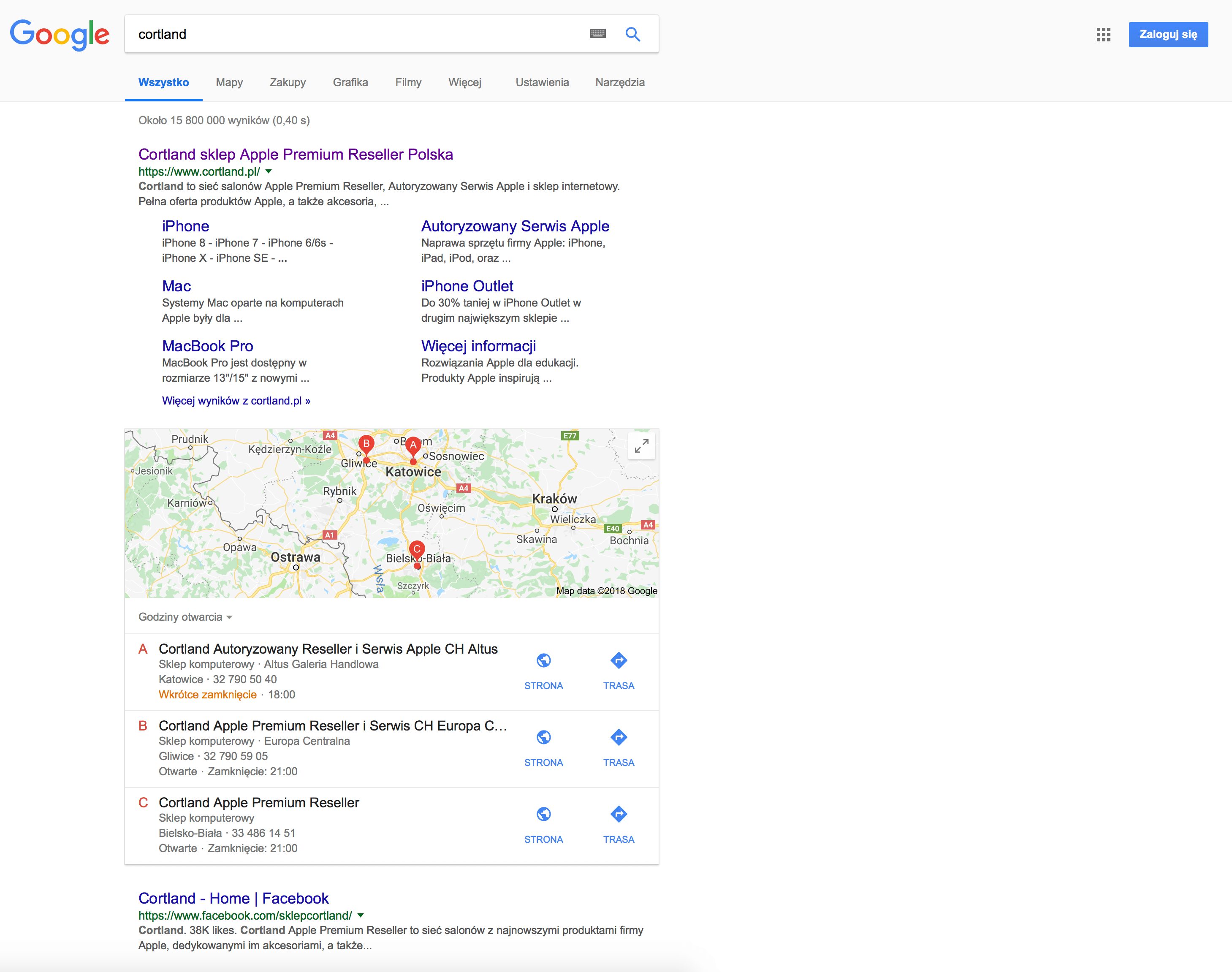Click the Kraków label on the map
The image size is (1232, 972).
coord(554,499)
